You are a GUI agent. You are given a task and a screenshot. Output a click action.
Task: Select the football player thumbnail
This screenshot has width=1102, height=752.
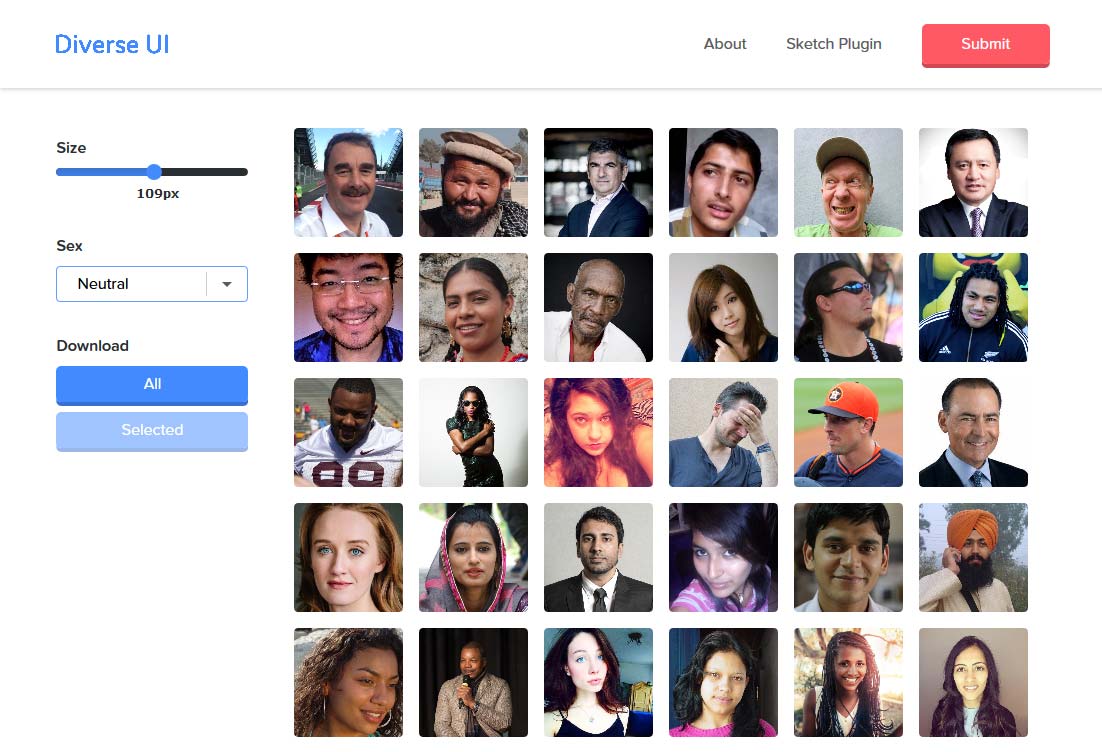(x=348, y=432)
